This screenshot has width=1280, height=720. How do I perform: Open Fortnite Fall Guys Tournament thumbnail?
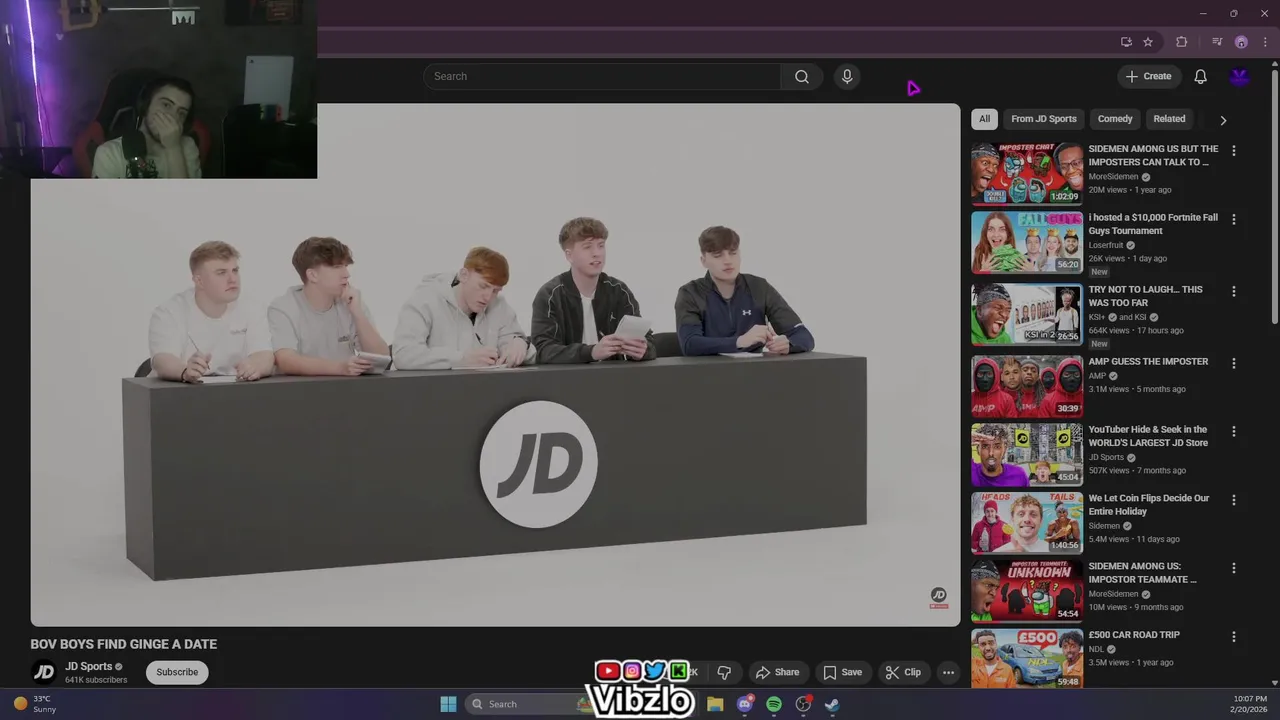(x=1026, y=242)
